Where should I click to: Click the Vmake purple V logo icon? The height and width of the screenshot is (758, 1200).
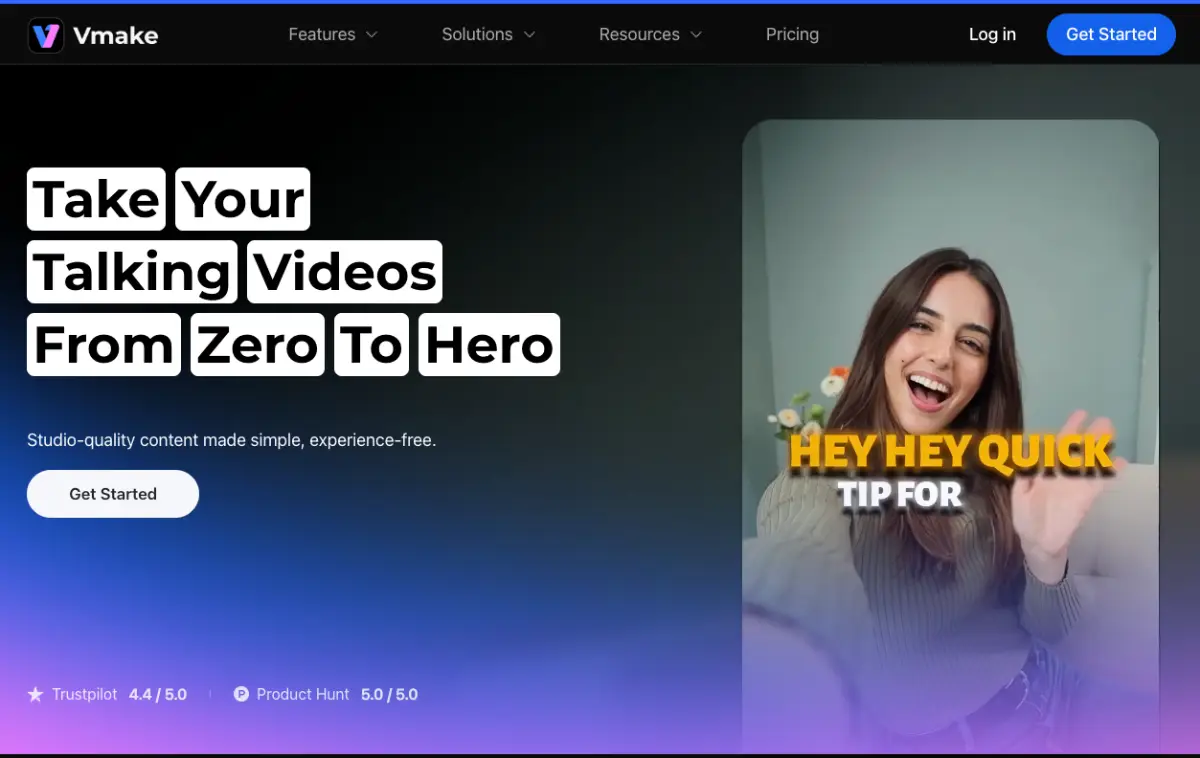46,35
